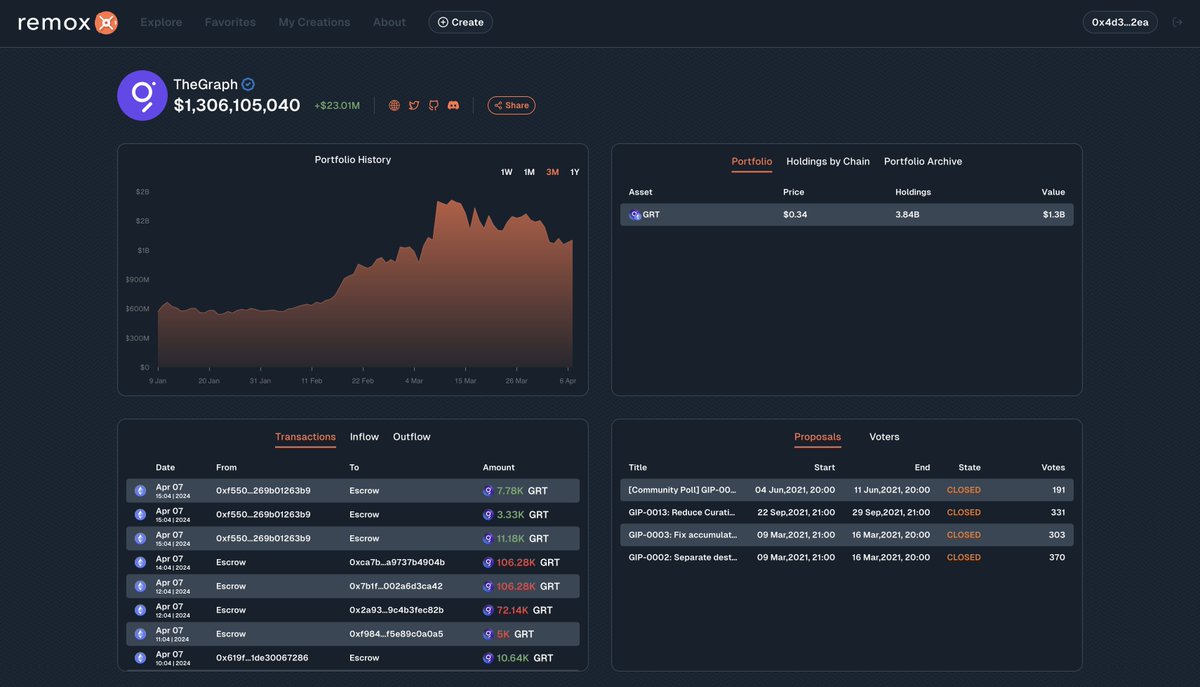Screen dimensions: 1200x687
Task: Click the $1,306,105,040 total value
Action: tap(237, 105)
